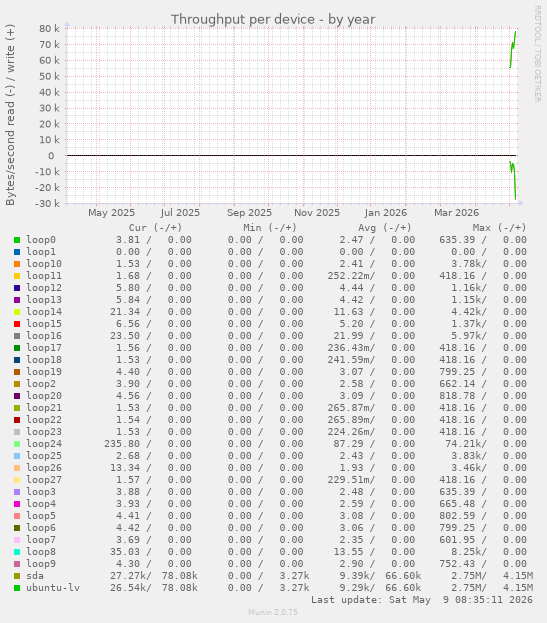Click the loop14 lime legend swatch
547x623 pixels.
point(17,312)
